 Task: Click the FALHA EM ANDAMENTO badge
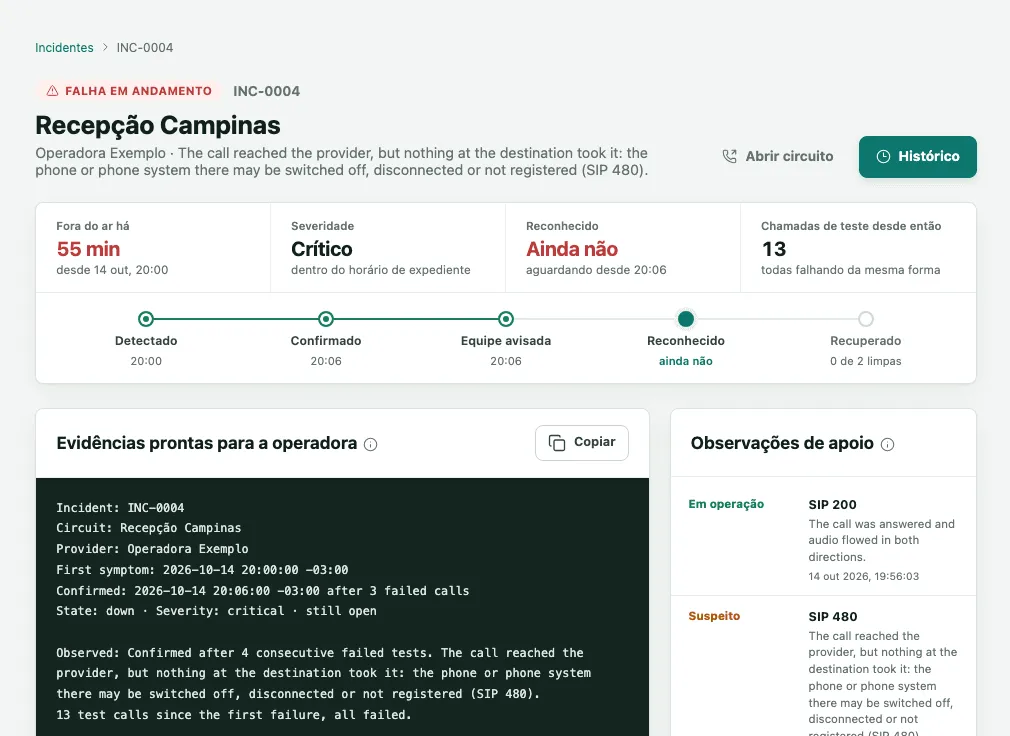128,91
